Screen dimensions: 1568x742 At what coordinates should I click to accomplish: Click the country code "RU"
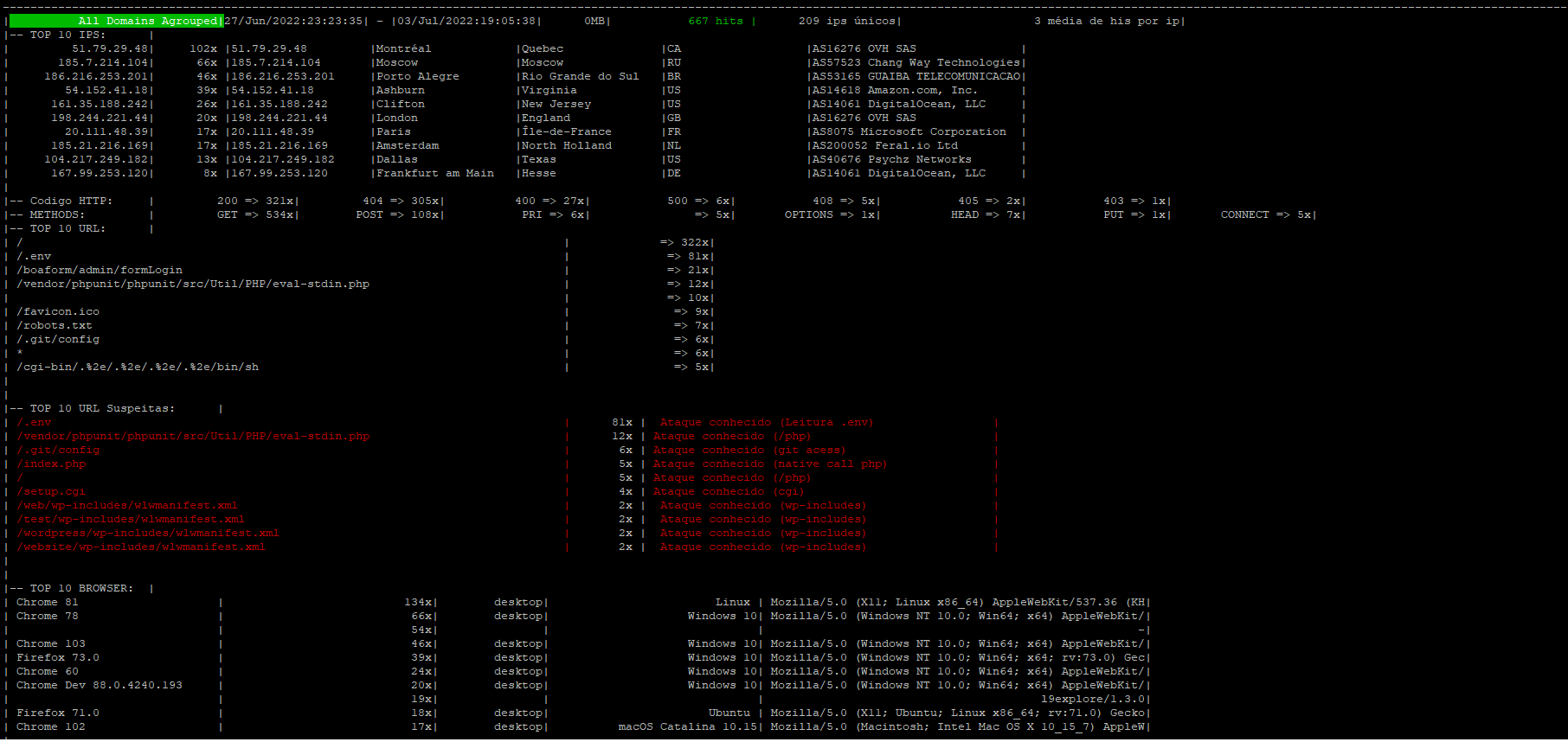[674, 62]
